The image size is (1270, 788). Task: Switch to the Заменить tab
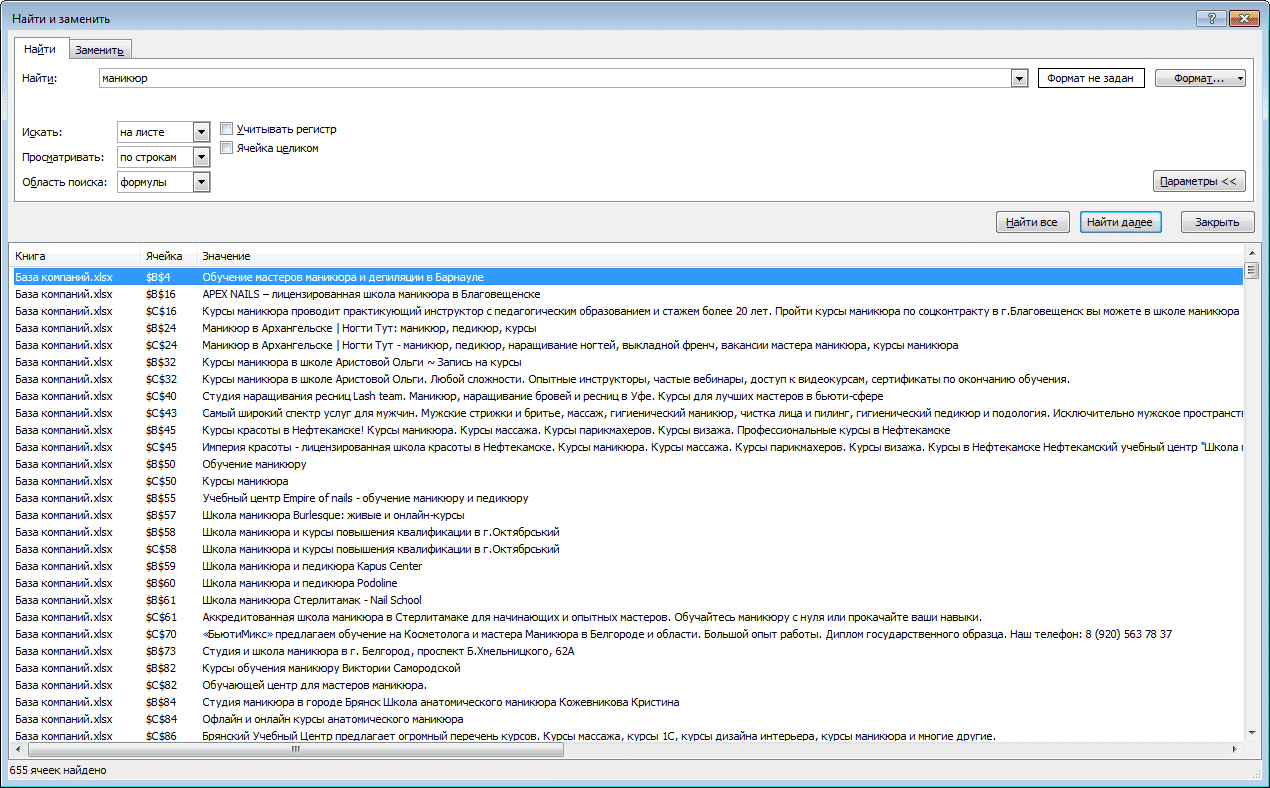point(99,50)
